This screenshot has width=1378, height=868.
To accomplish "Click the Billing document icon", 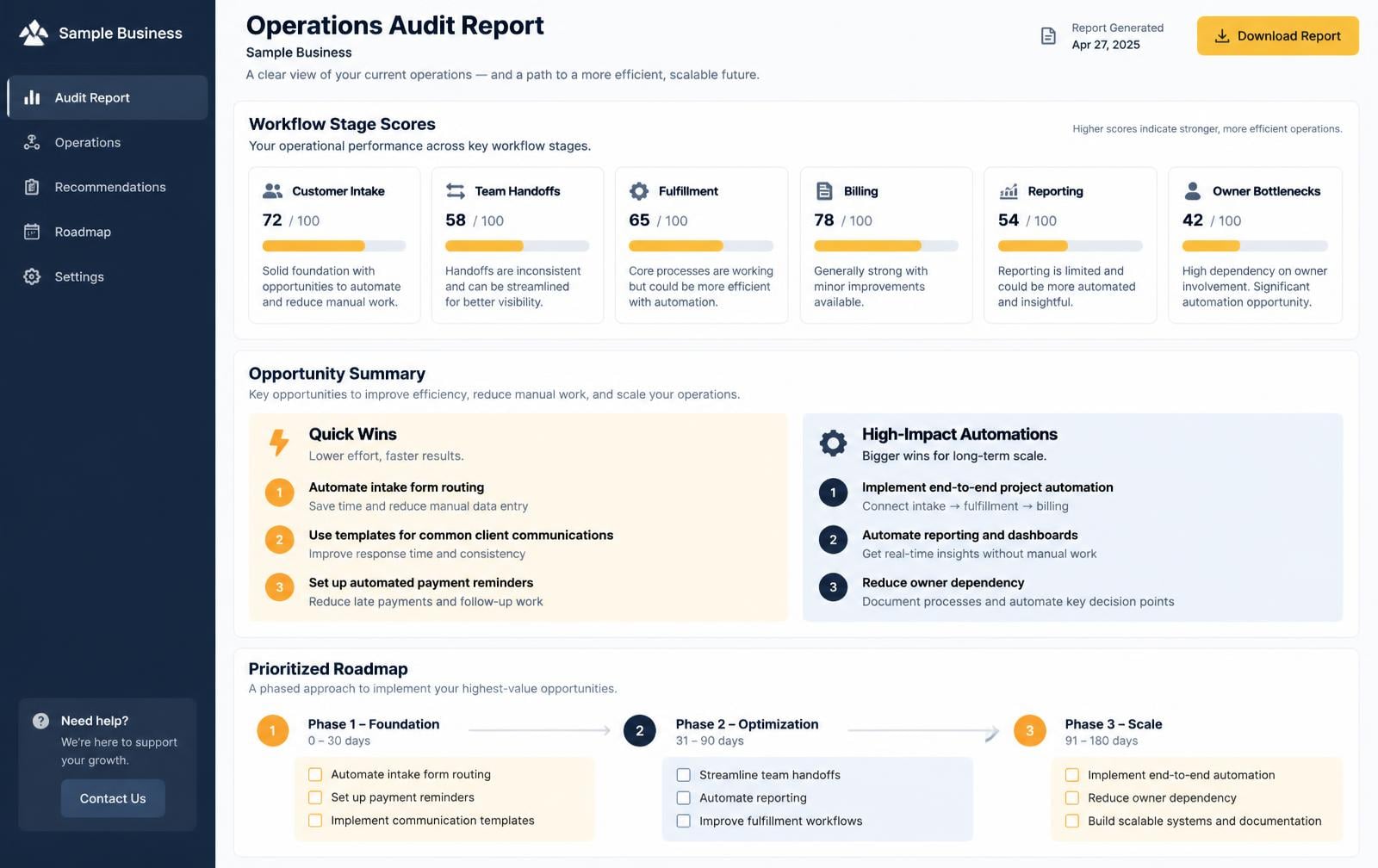I will (x=824, y=191).
